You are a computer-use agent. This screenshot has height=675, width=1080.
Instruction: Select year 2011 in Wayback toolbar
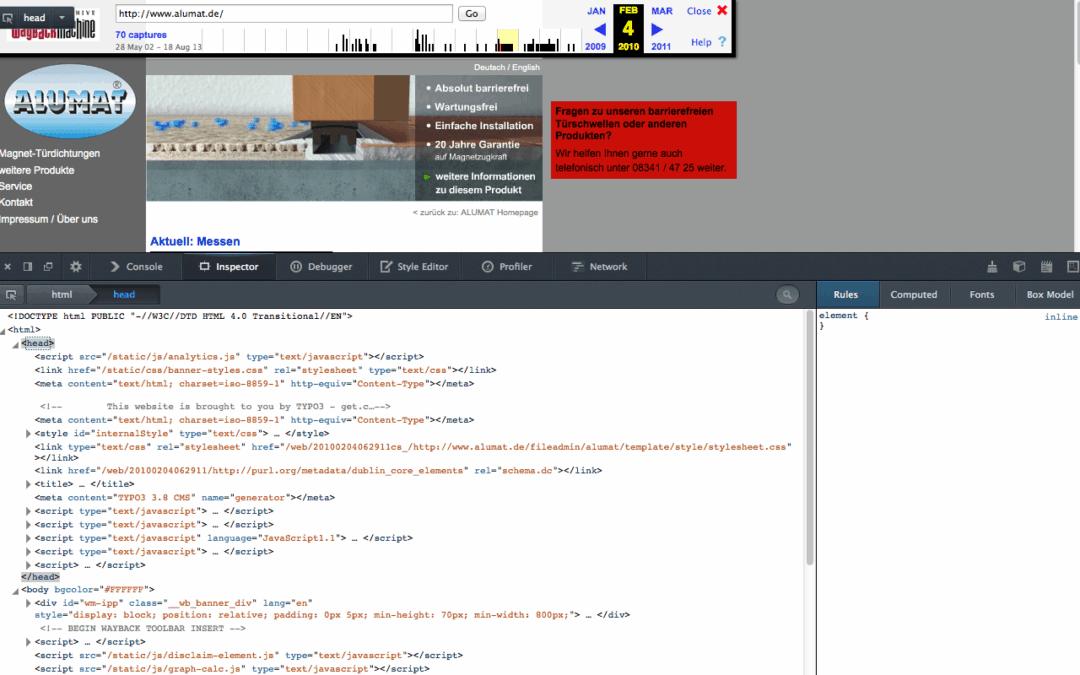tap(661, 47)
